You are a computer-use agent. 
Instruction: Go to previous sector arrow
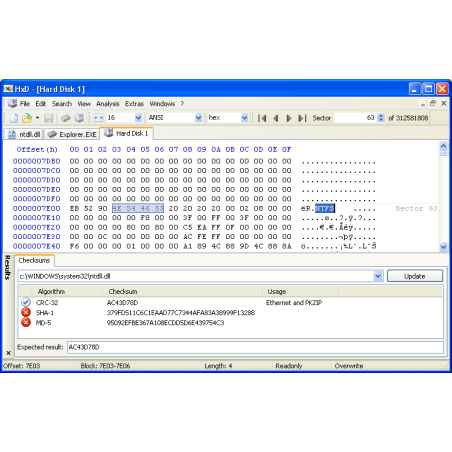275,118
